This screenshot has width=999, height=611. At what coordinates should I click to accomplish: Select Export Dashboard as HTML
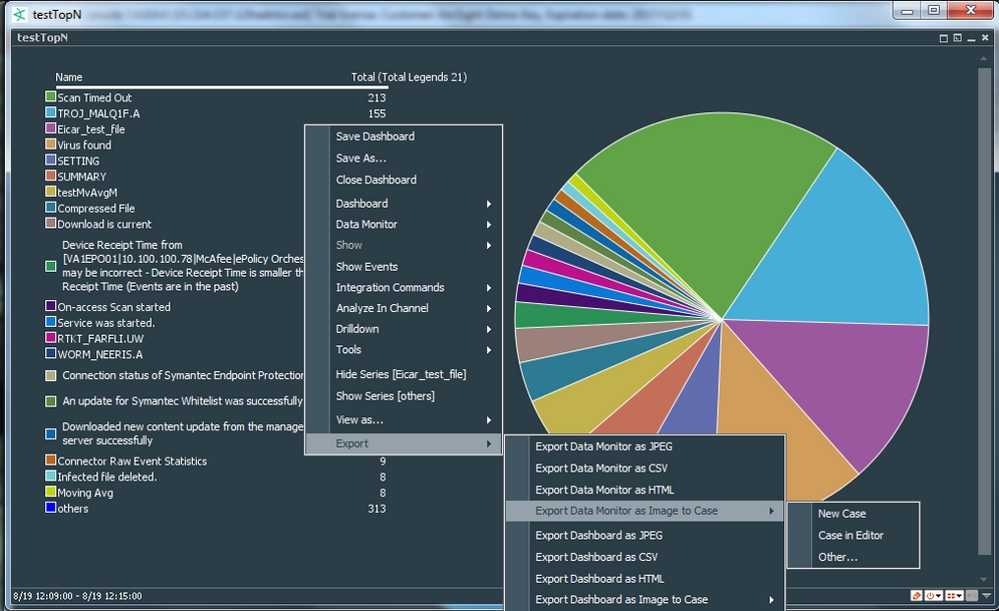645,579
